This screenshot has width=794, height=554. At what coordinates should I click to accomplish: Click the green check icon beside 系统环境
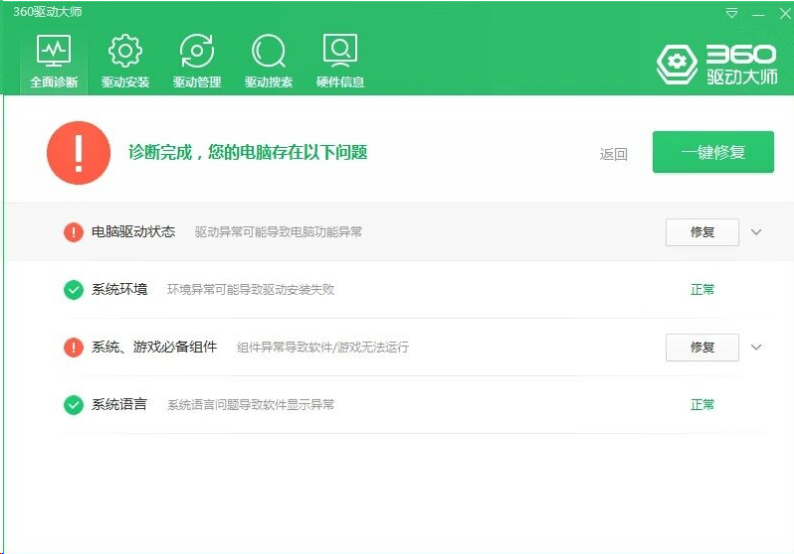(x=73, y=290)
